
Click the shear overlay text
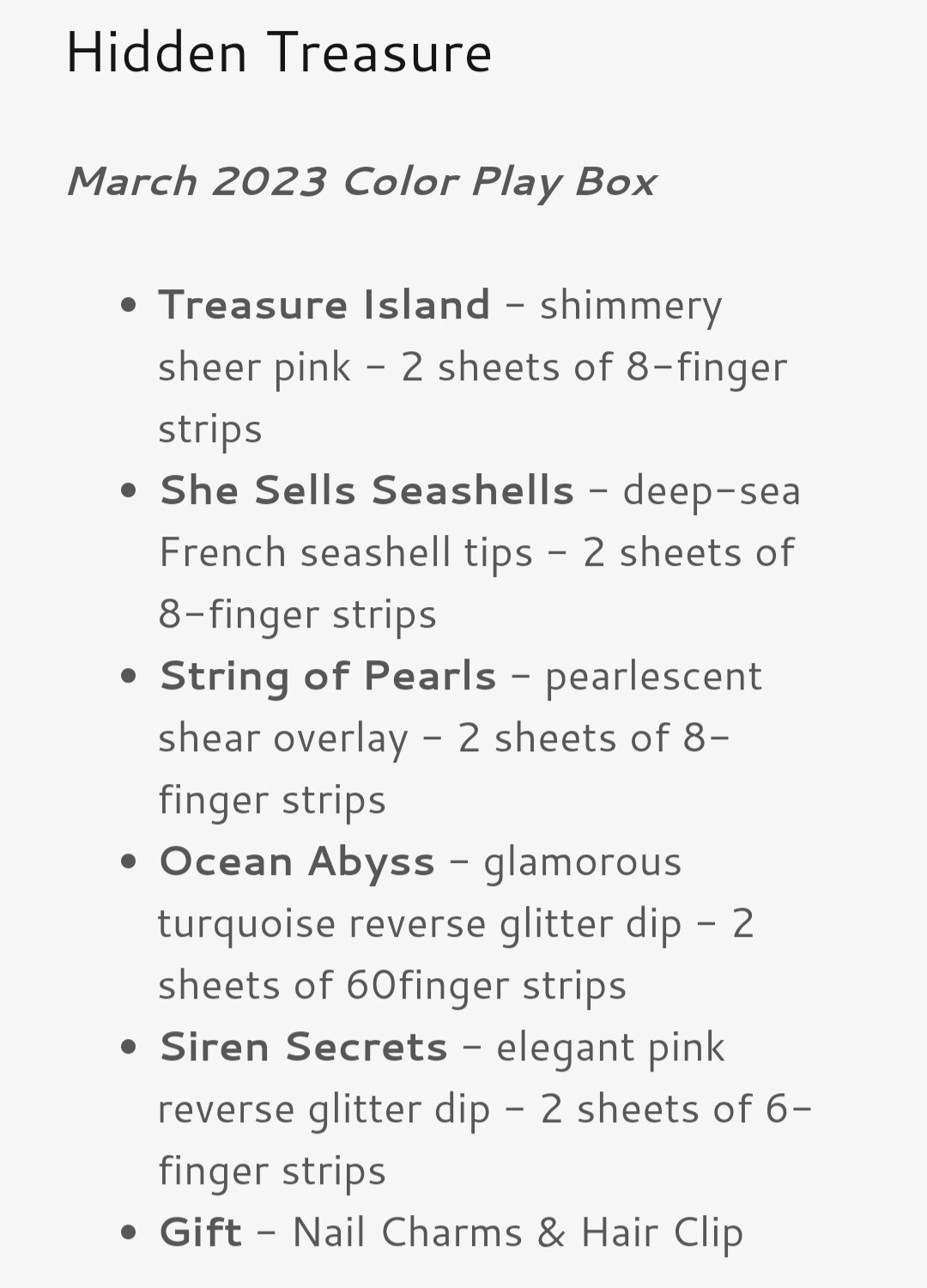click(283, 738)
